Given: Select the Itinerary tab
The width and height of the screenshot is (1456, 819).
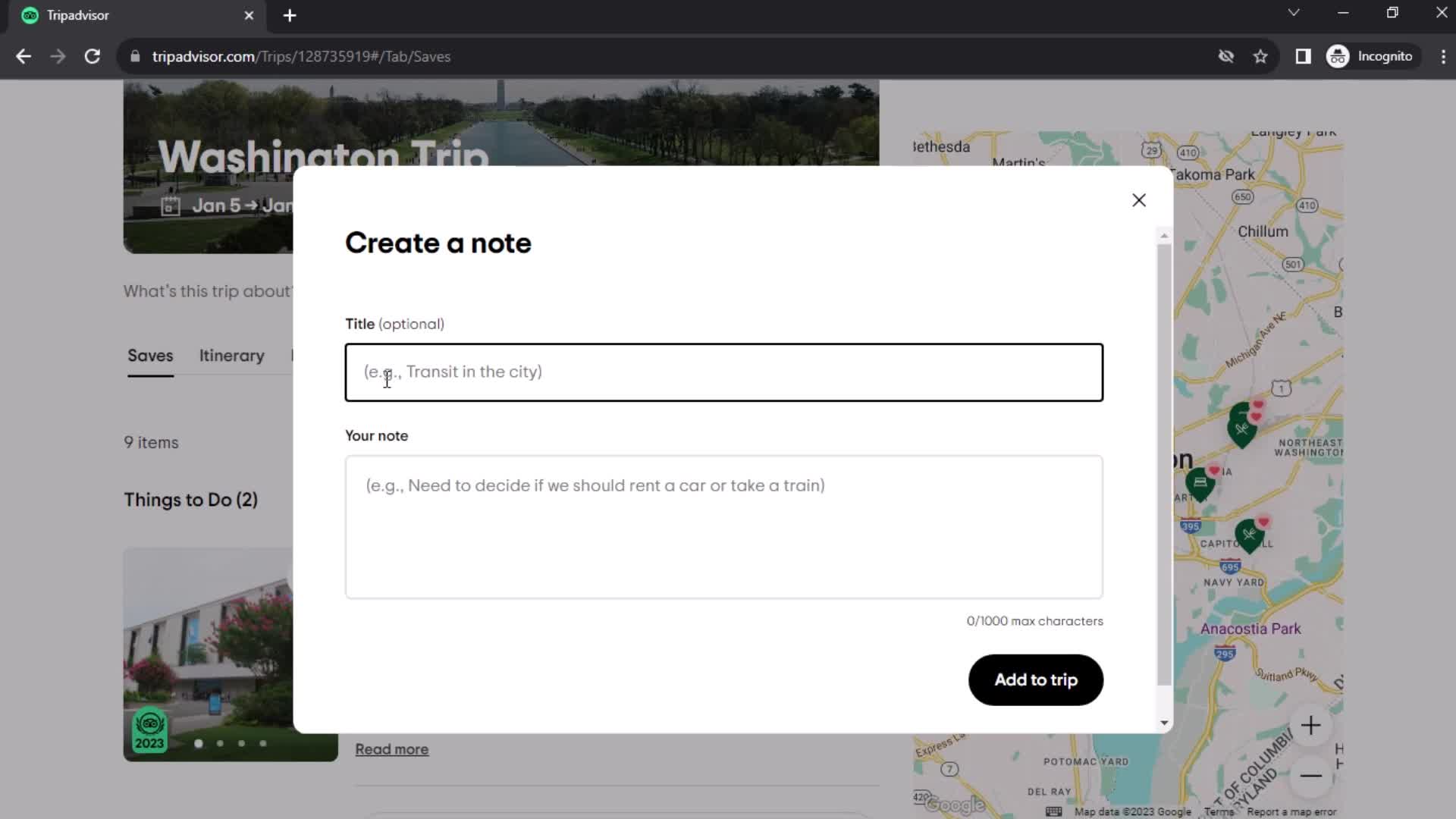Looking at the screenshot, I should click(232, 355).
